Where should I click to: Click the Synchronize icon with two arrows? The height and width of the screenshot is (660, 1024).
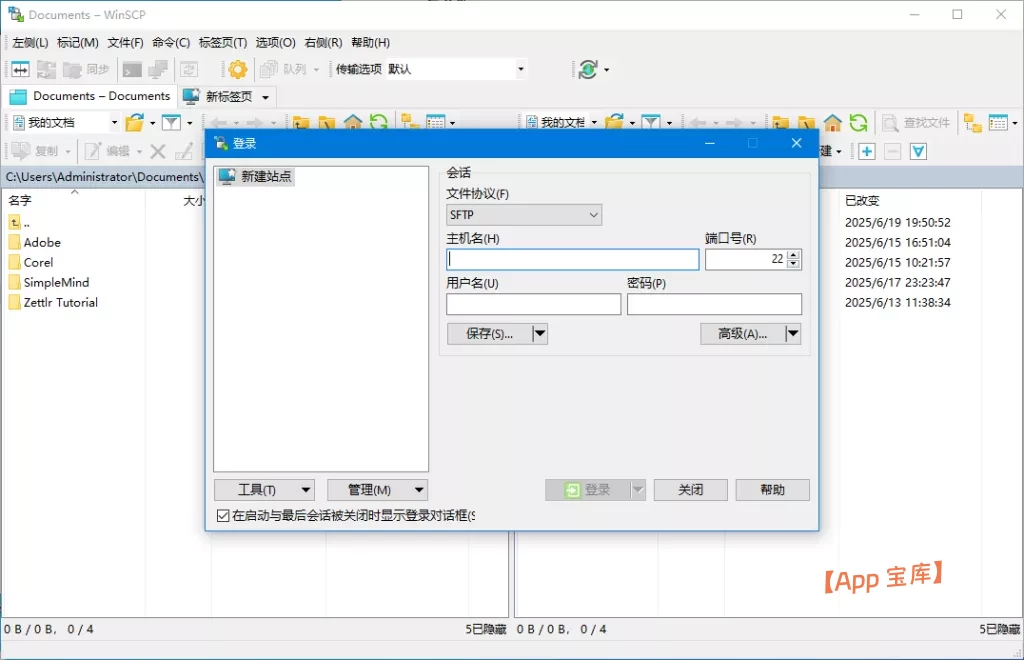46,69
